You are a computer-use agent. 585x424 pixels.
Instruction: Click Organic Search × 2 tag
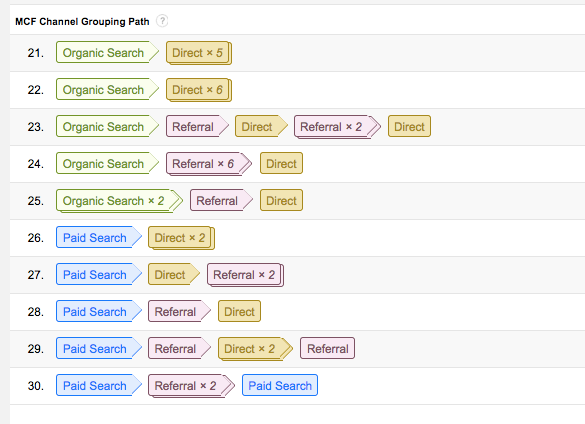click(x=119, y=201)
